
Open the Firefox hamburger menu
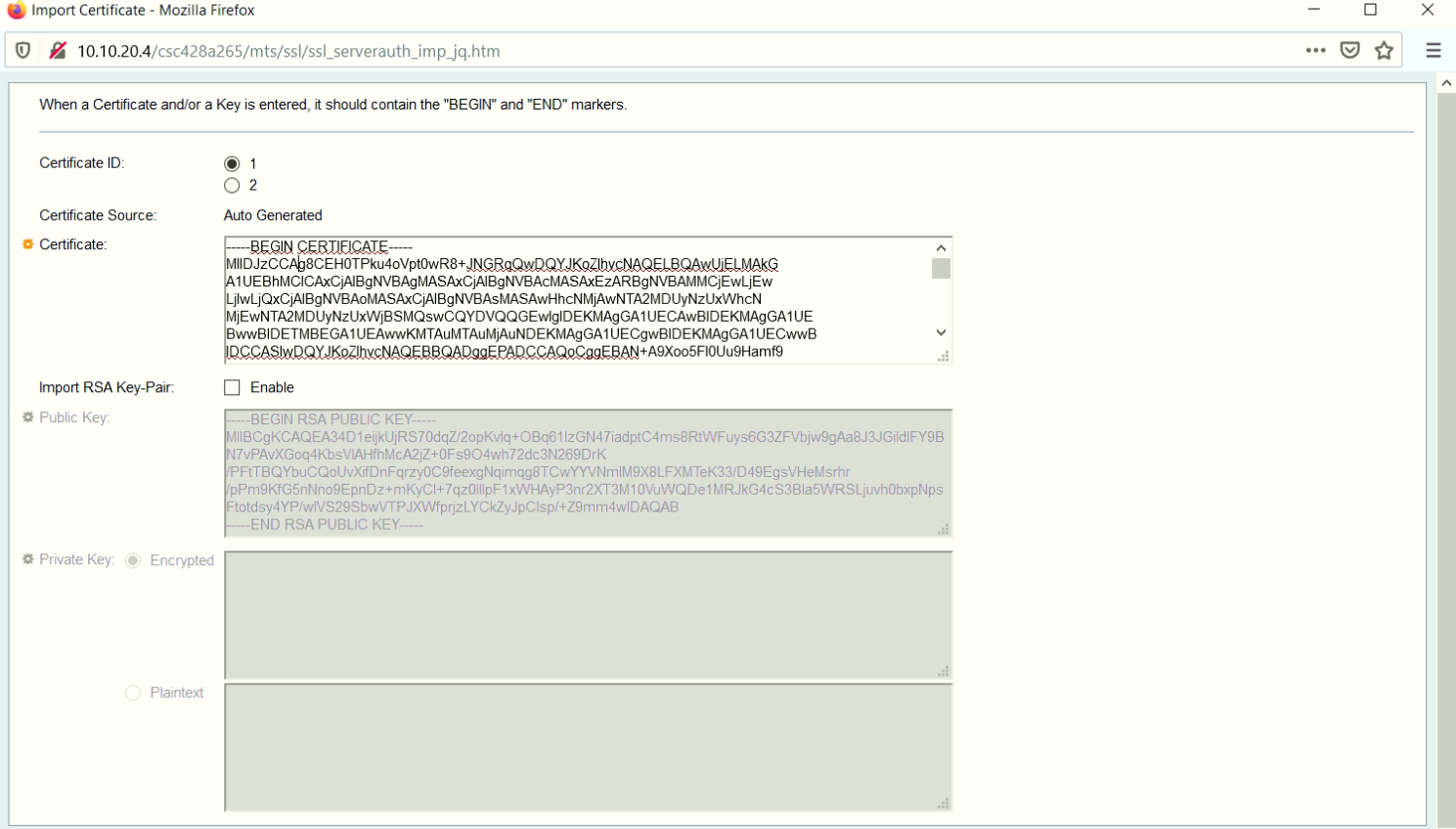tap(1434, 51)
